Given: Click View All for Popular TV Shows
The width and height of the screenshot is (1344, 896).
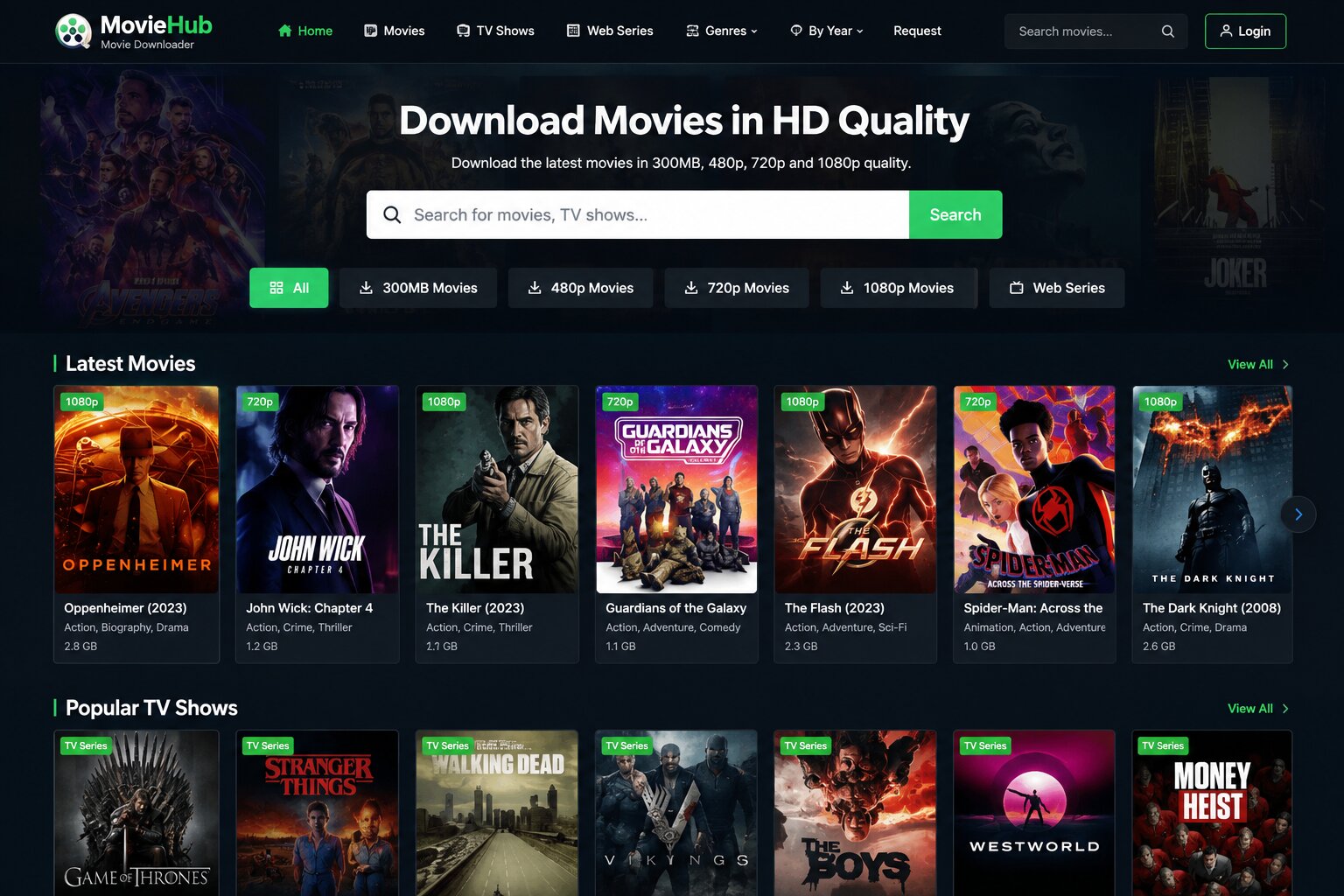Looking at the screenshot, I should 1258,709.
